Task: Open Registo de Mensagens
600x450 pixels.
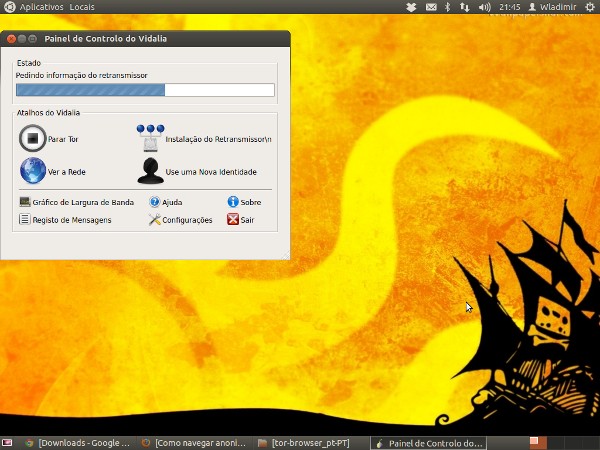Action: 65,220
